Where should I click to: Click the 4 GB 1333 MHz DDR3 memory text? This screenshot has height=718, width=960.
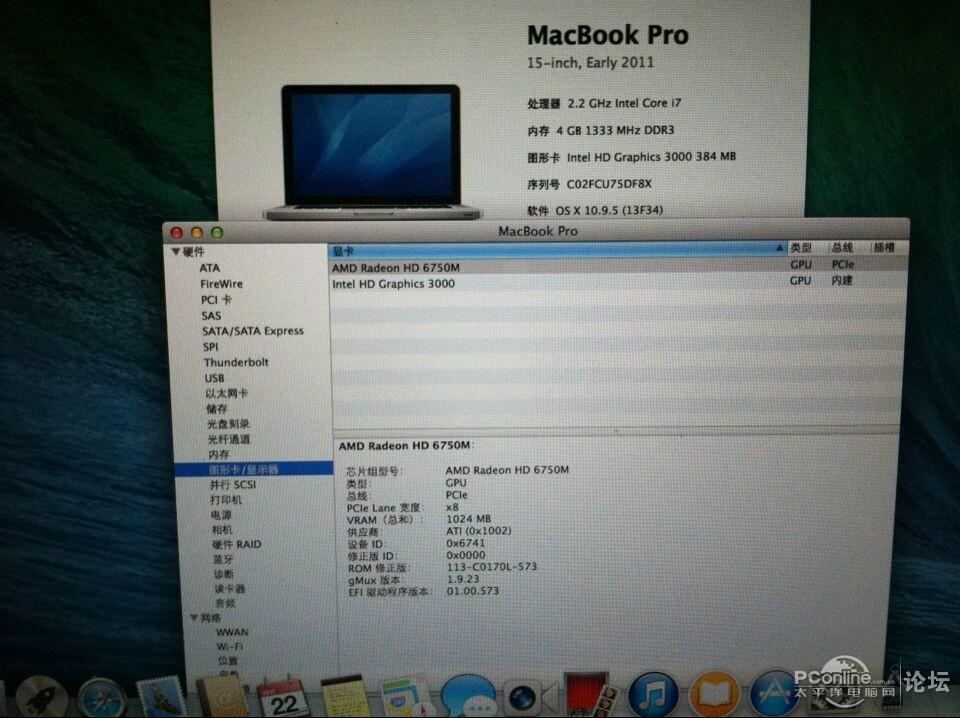click(x=615, y=130)
